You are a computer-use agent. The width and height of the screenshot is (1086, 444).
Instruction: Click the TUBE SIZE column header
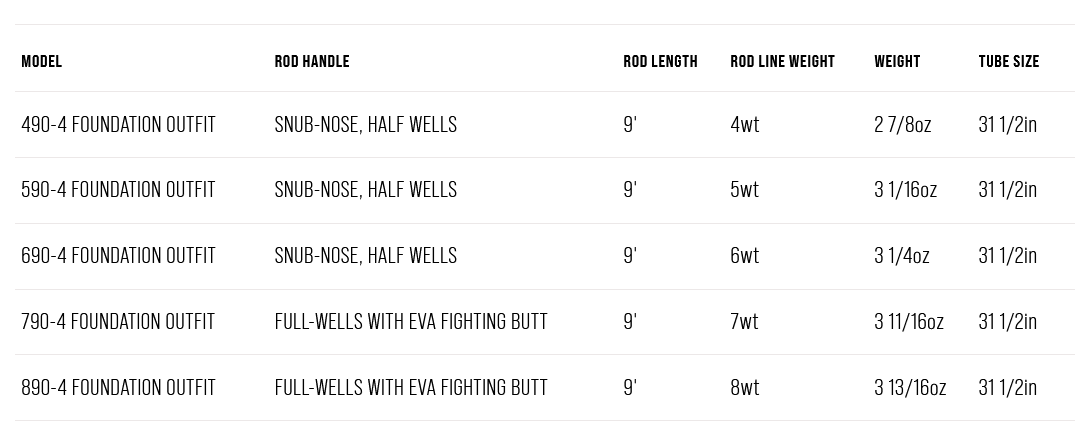pos(1008,62)
